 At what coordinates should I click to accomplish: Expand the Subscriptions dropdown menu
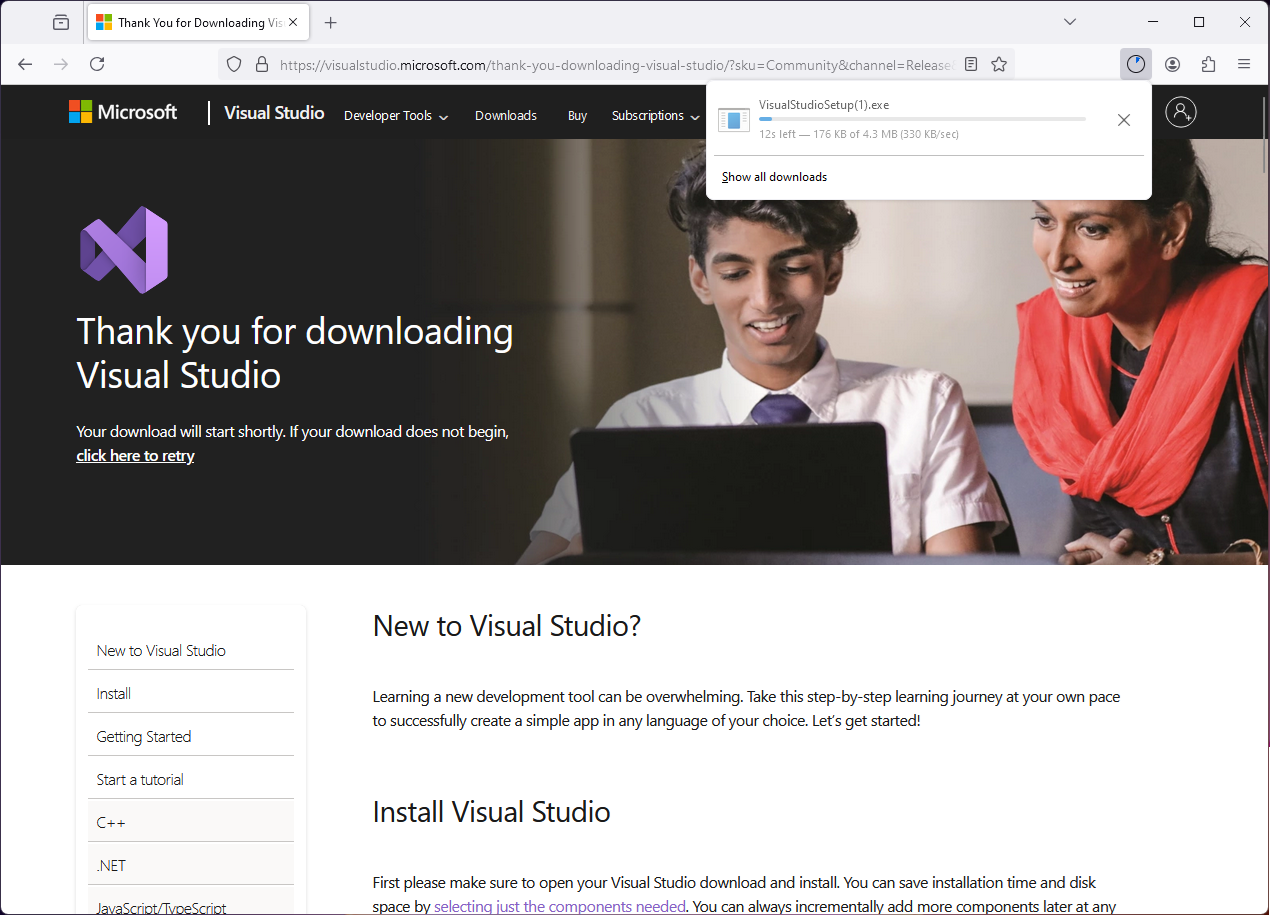pyautogui.click(x=655, y=116)
